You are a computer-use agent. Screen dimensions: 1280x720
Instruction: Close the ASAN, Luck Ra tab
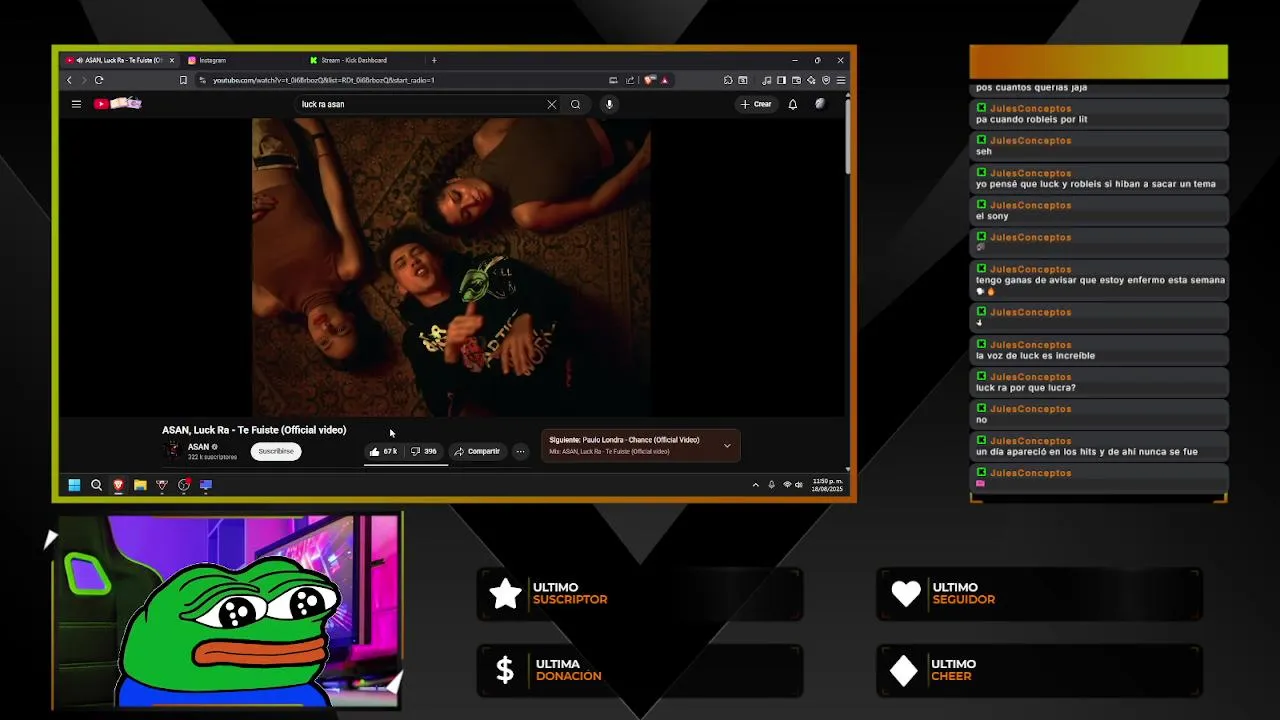(171, 60)
